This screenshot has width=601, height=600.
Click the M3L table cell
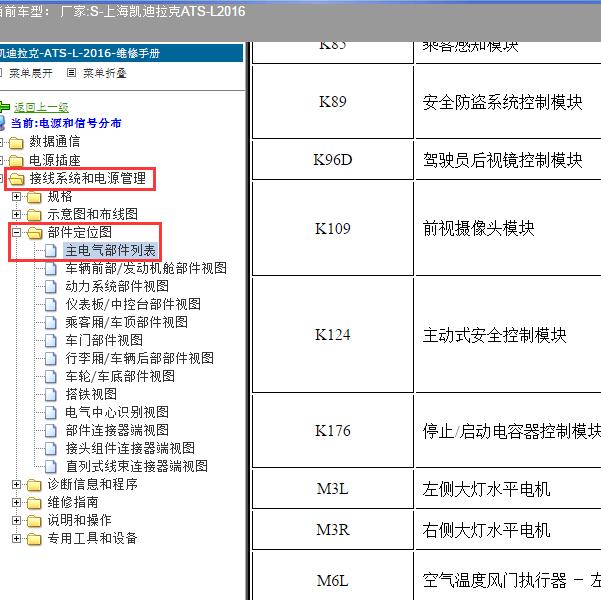click(333, 489)
